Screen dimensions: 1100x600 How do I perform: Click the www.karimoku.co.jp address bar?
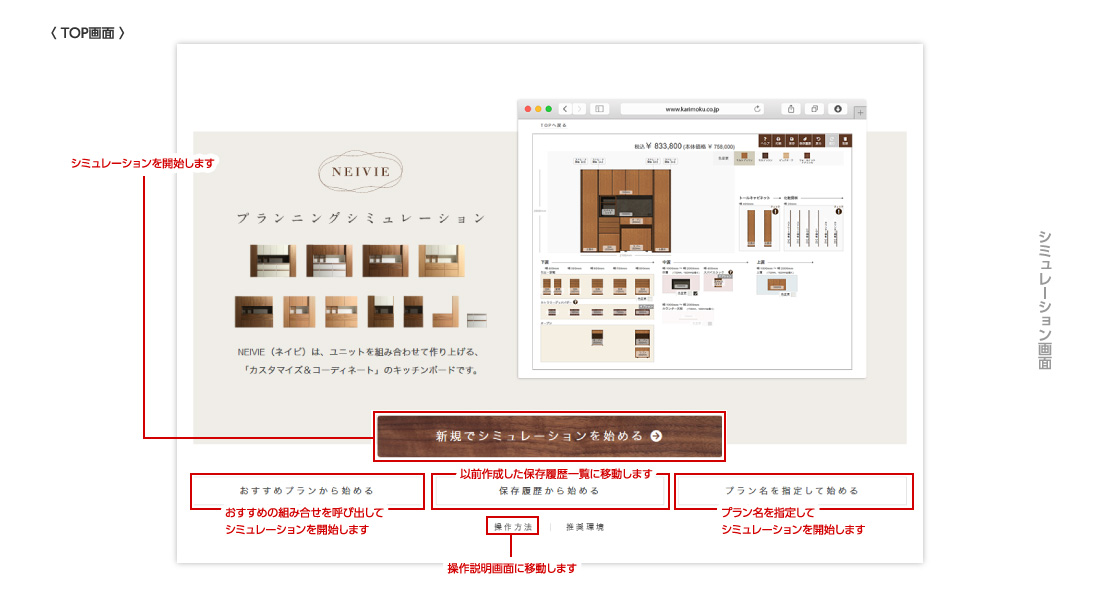[692, 108]
